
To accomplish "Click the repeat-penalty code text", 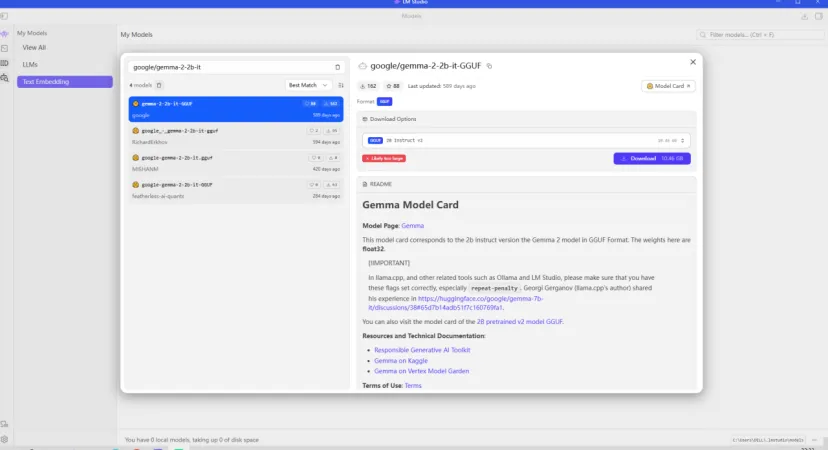I will coord(494,288).
